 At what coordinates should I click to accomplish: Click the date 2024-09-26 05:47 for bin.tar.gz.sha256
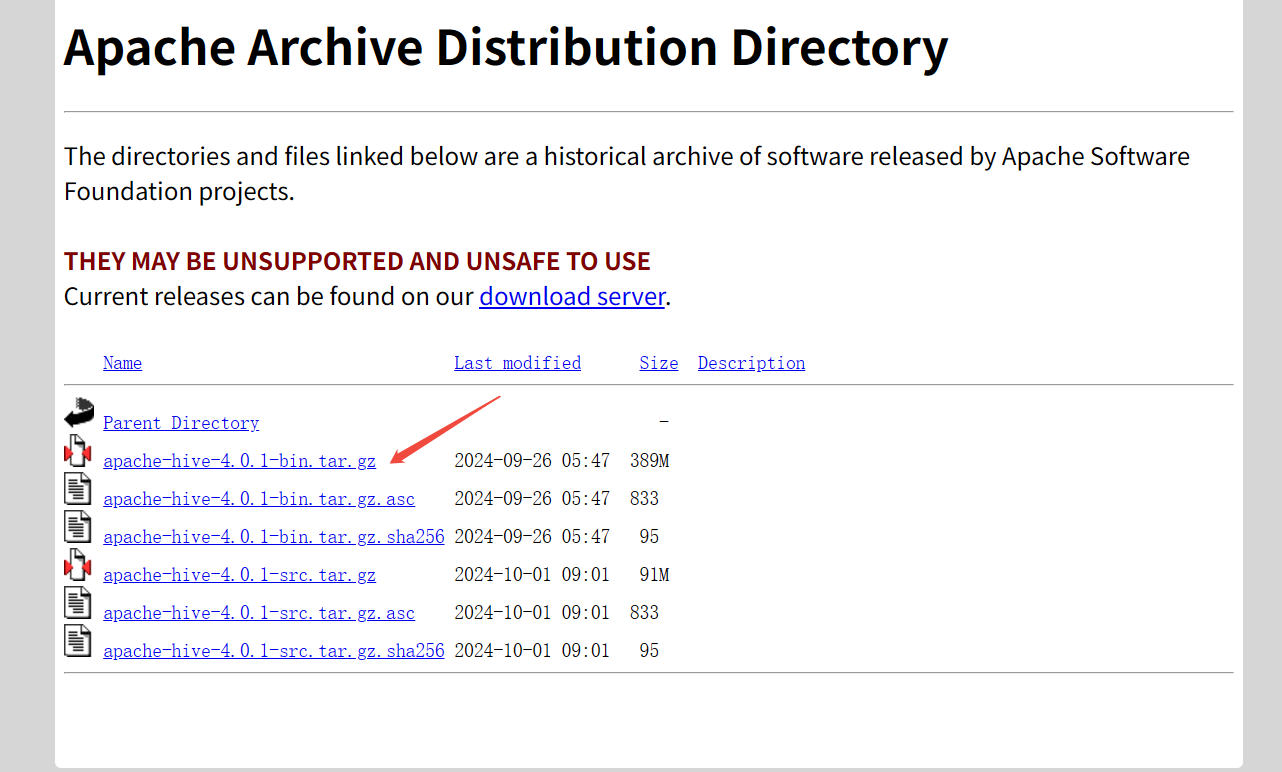tap(532, 537)
